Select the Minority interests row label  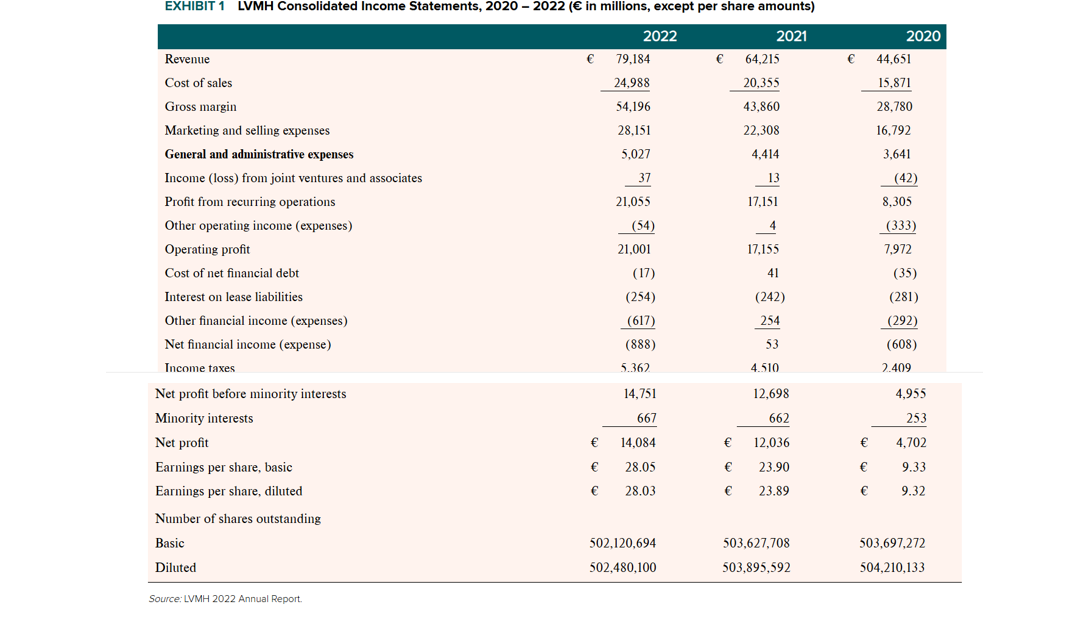(203, 418)
